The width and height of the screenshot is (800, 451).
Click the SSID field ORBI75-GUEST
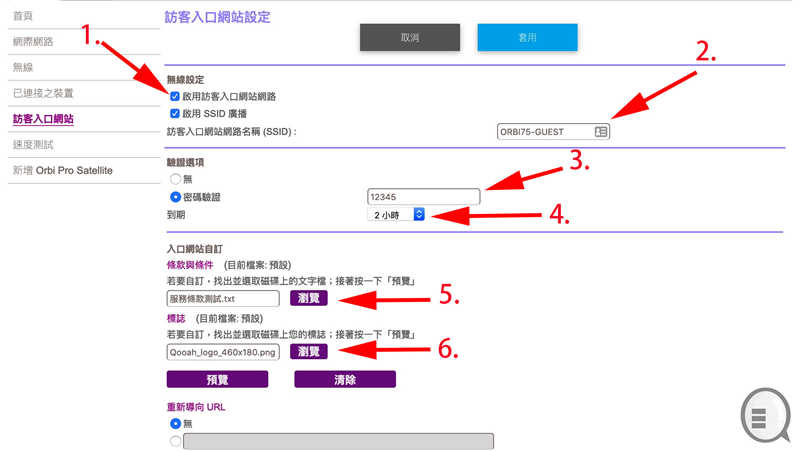pyautogui.click(x=553, y=132)
